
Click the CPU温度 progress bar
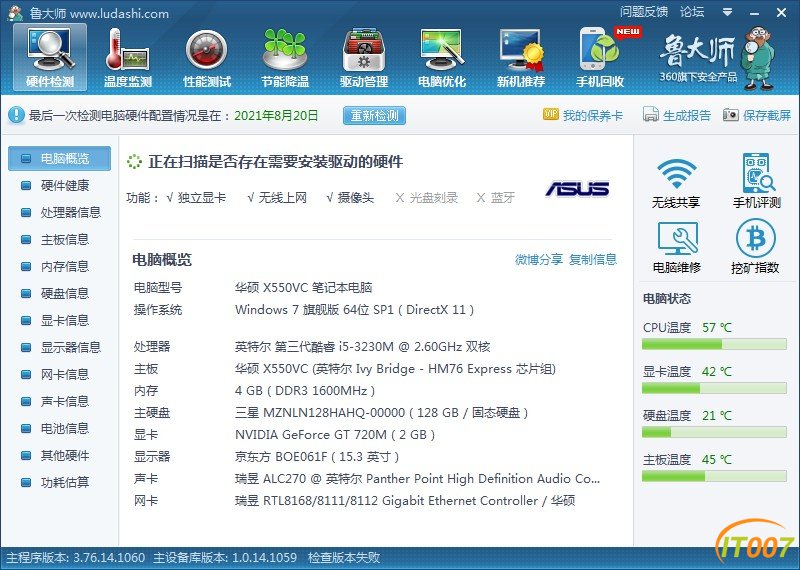click(714, 345)
